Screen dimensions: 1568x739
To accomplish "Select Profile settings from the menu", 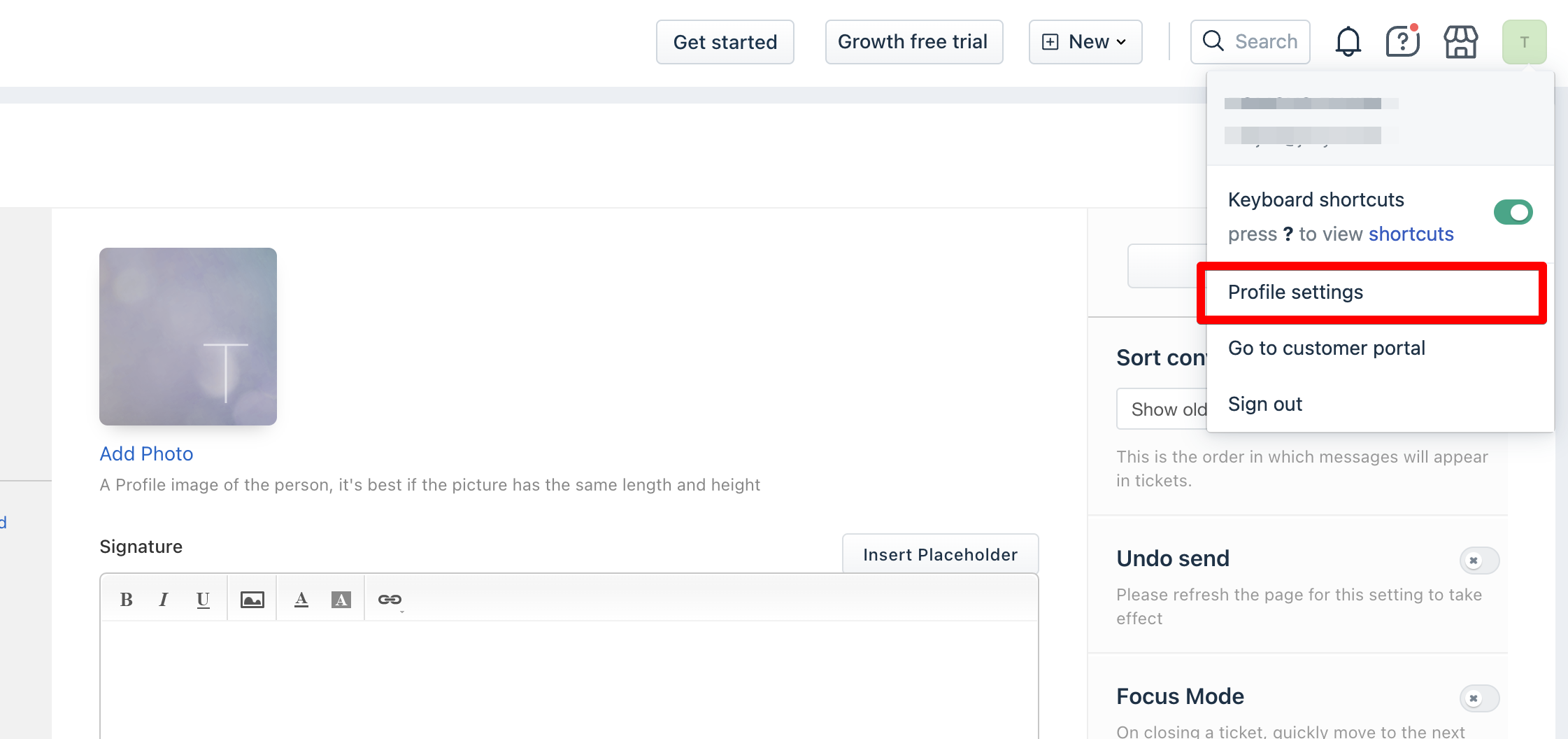I will (1296, 293).
